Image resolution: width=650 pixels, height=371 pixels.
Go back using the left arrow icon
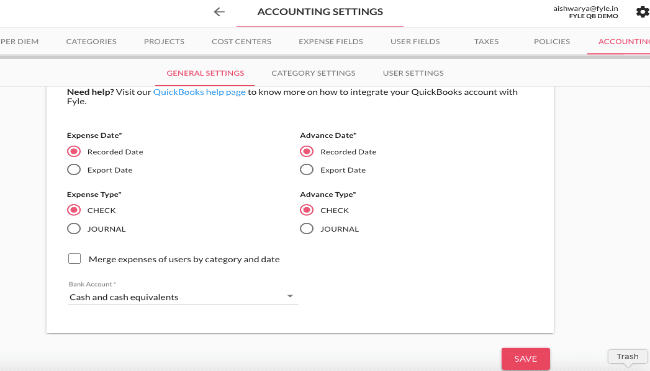[219, 12]
